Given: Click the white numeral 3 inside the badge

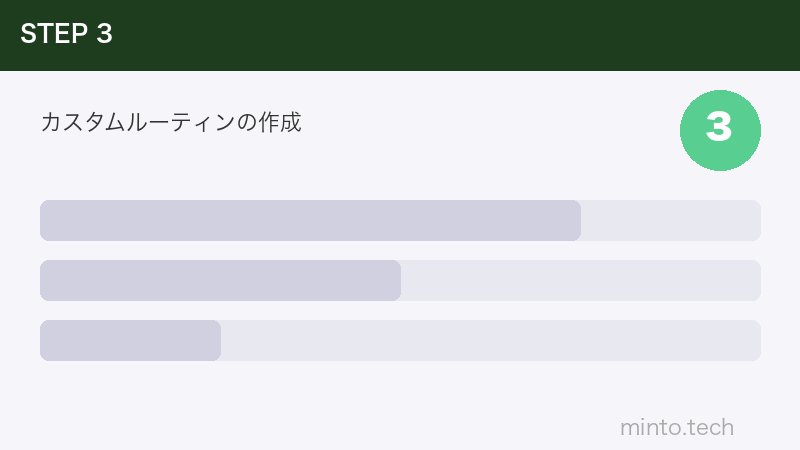Looking at the screenshot, I should point(720,128).
